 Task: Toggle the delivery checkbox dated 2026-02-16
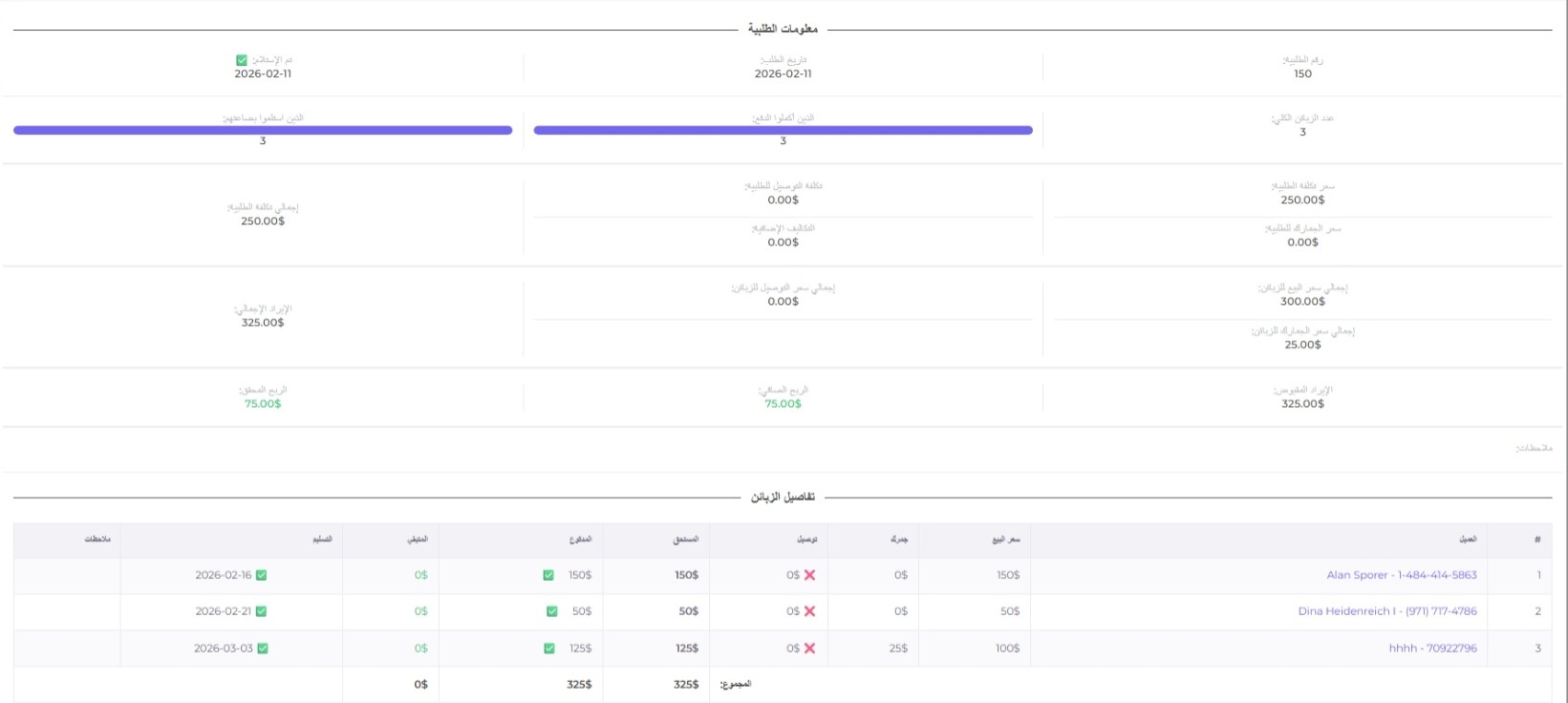tap(262, 575)
